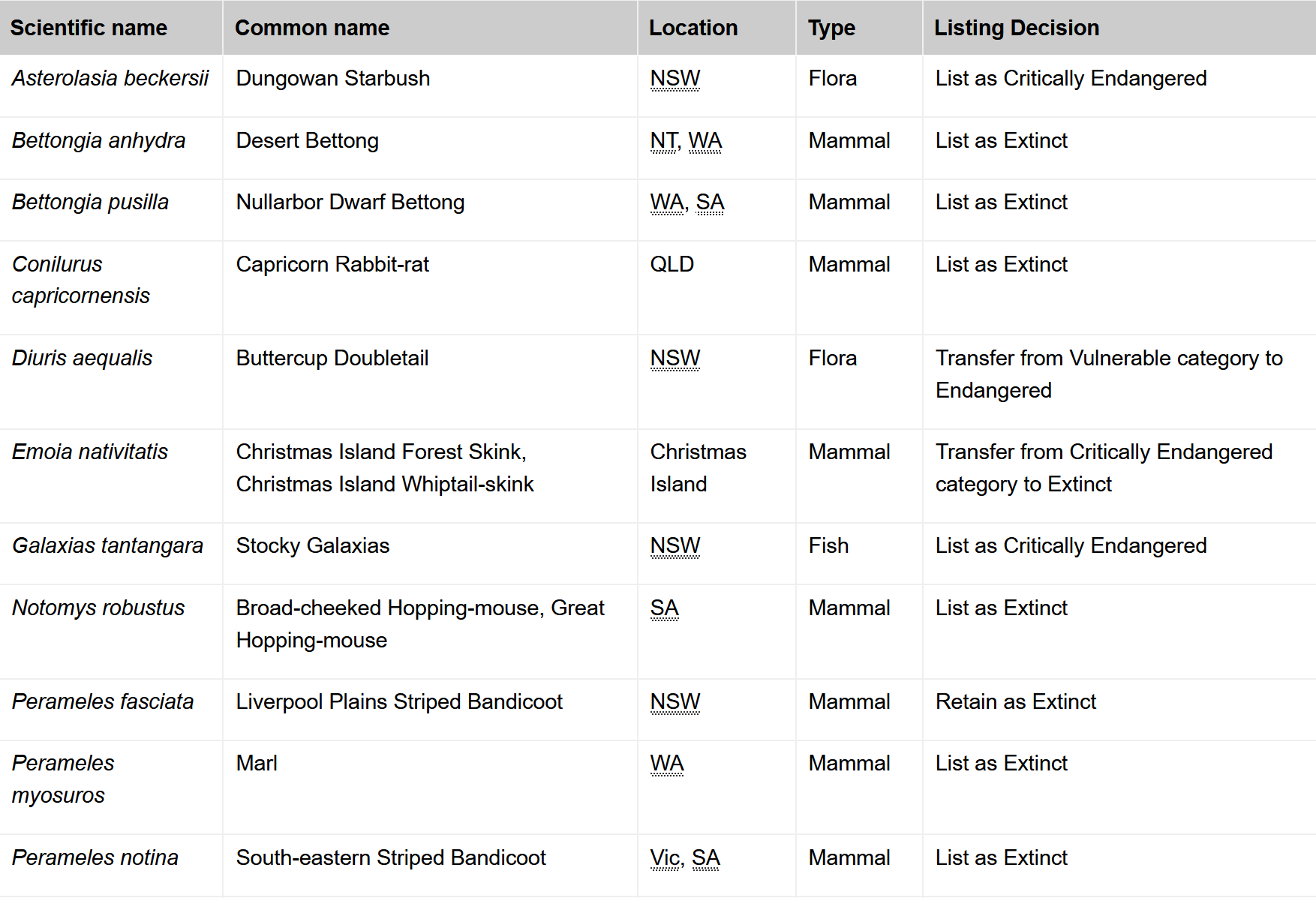This screenshot has width=1316, height=898.
Task: Click the Listing Decision column header
Action: coord(1016,28)
